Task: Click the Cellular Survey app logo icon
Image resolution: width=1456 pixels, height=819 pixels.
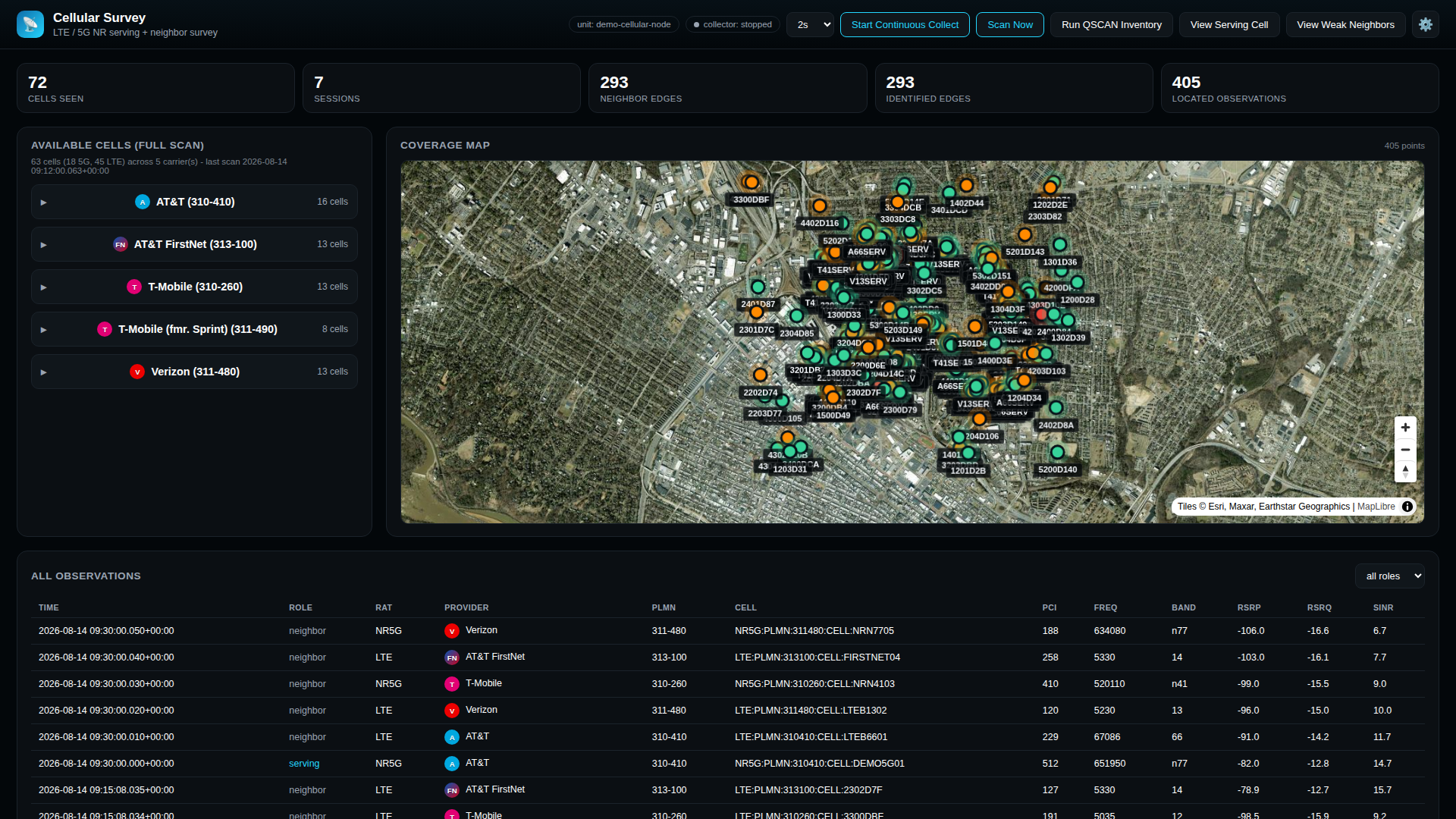Action: point(30,24)
